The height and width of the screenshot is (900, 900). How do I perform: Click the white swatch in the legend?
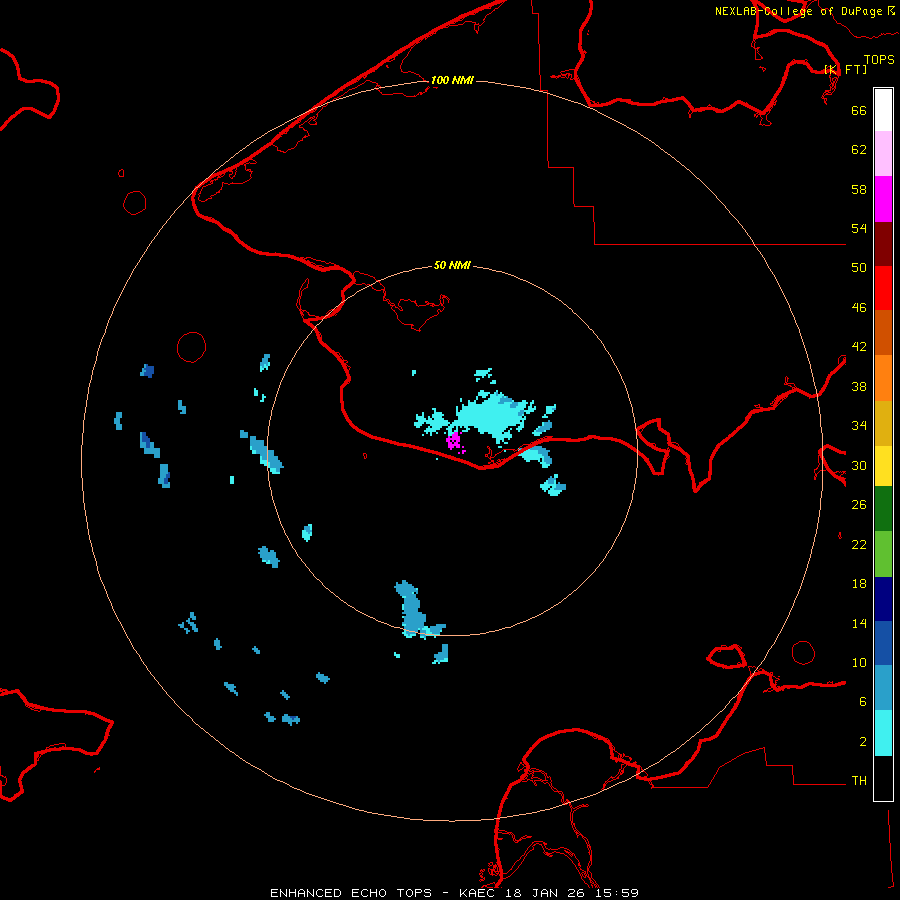(x=883, y=110)
